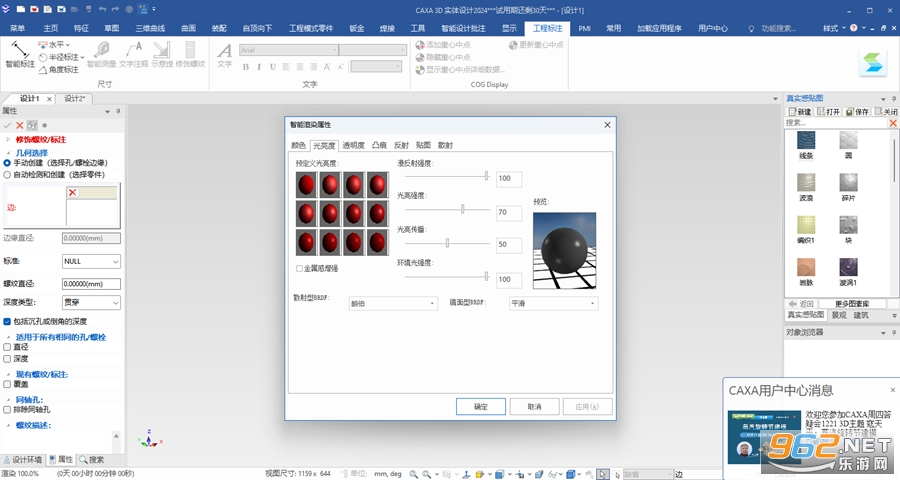Open the 特征 ribbon tab
Image resolution: width=900 pixels, height=480 pixels.
[81, 28]
